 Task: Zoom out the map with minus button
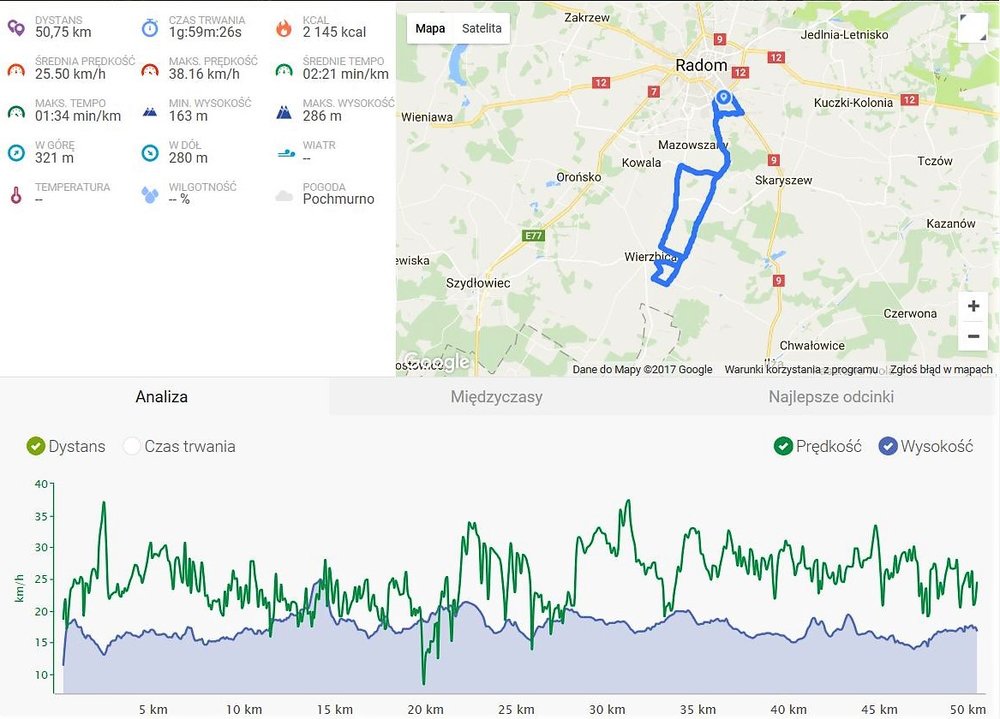point(973,336)
